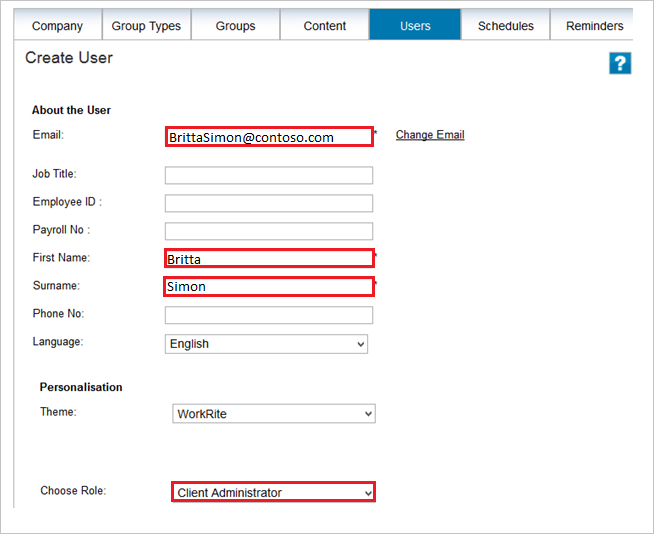This screenshot has width=654, height=534.
Task: Select the Users tab
Action: pos(415,25)
